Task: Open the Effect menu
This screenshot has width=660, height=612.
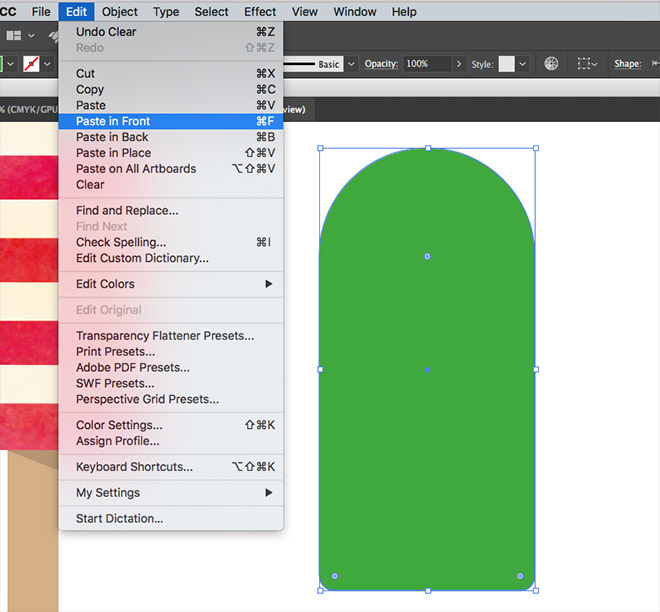Action: click(x=260, y=12)
